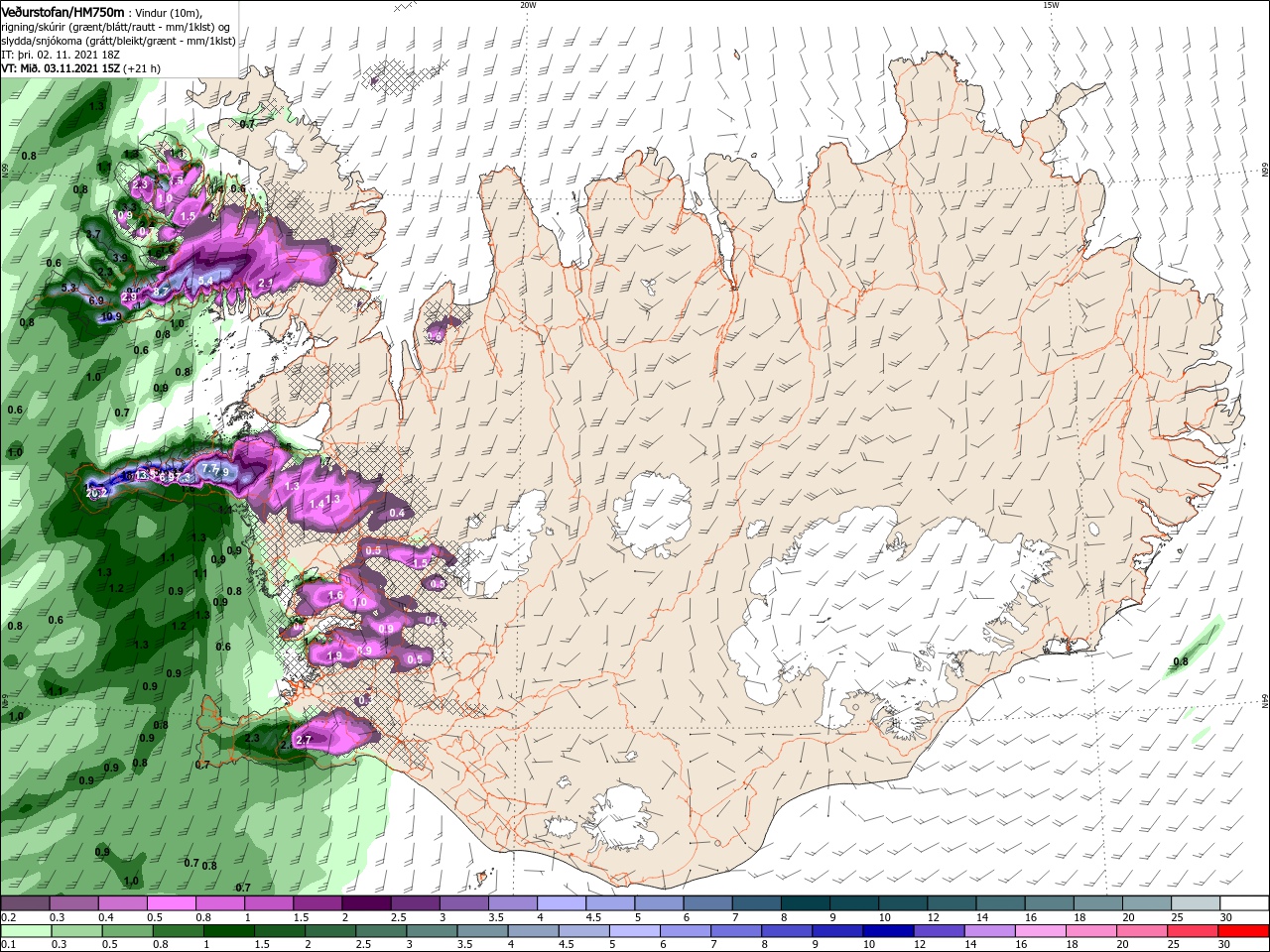Image resolution: width=1270 pixels, height=952 pixels.
Task: Select the palest green swatch starting rain legend
Action: coord(25,931)
